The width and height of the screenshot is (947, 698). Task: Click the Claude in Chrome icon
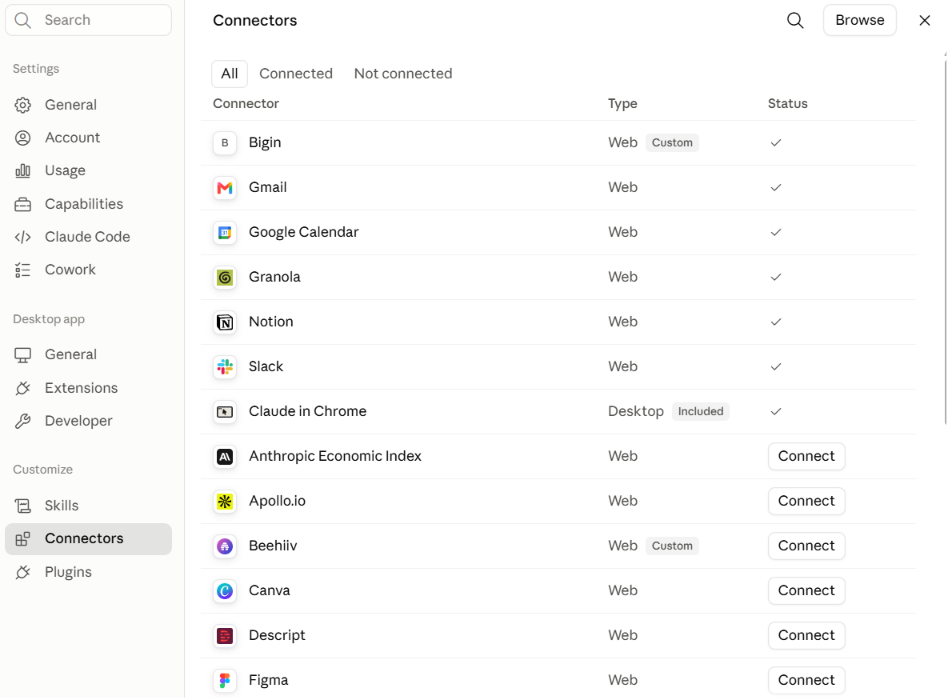pyautogui.click(x=225, y=412)
